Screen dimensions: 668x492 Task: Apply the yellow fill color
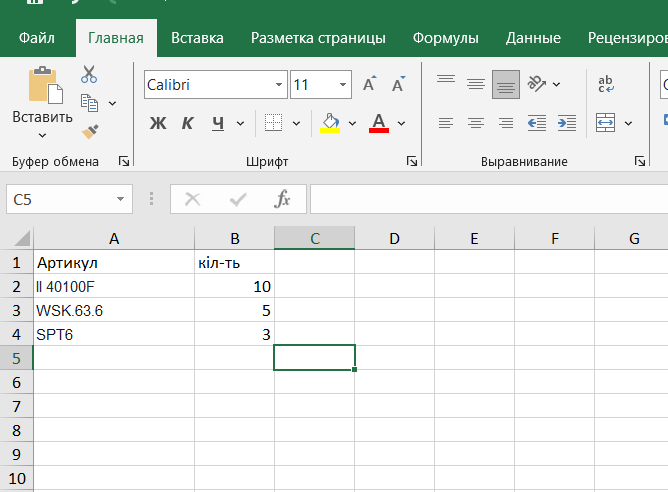click(x=330, y=124)
